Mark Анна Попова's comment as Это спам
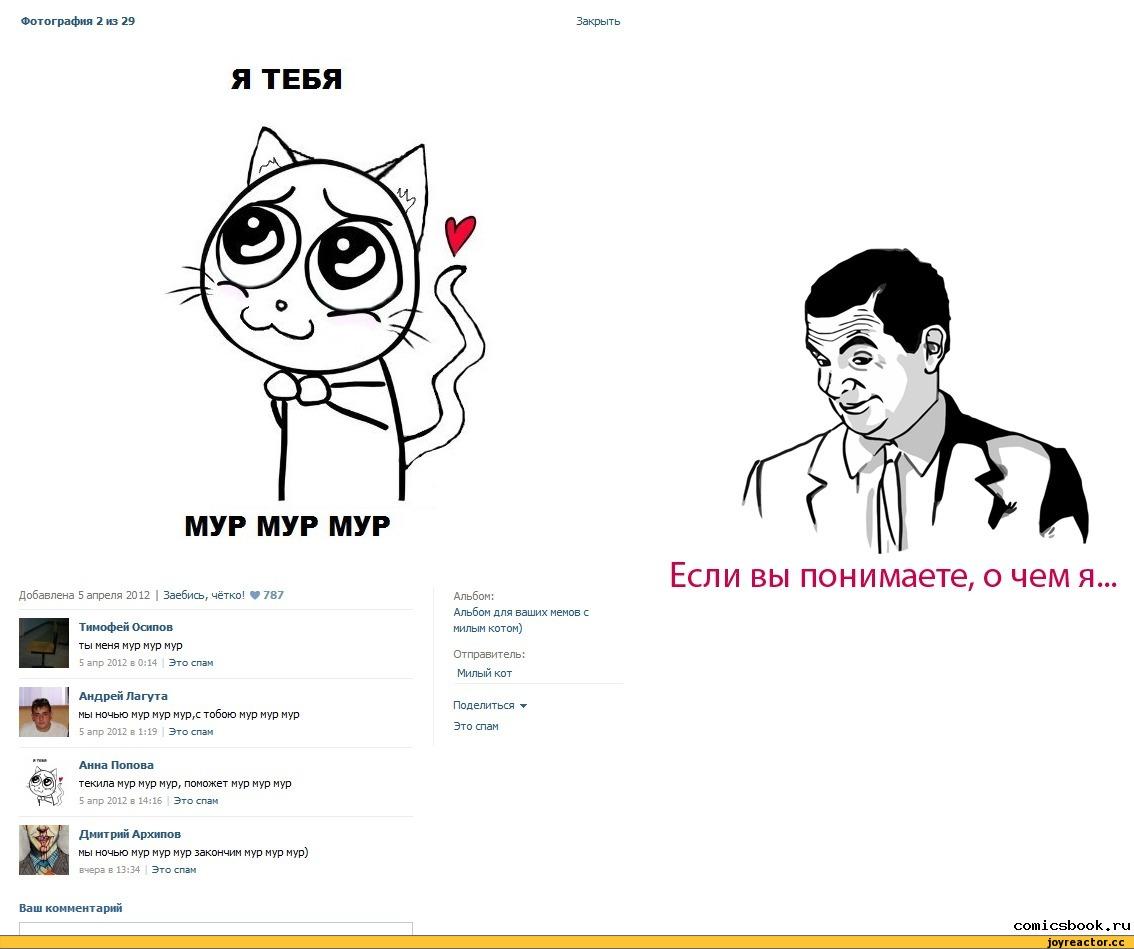The height and width of the screenshot is (949, 1134). point(196,801)
